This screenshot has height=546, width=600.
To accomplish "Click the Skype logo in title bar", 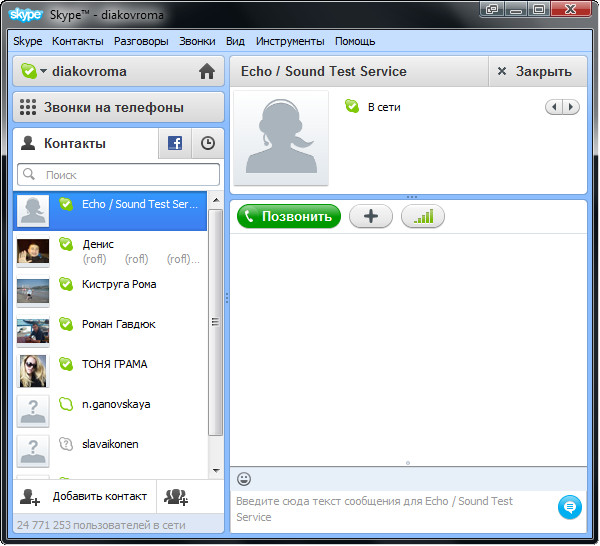I will 25,15.
